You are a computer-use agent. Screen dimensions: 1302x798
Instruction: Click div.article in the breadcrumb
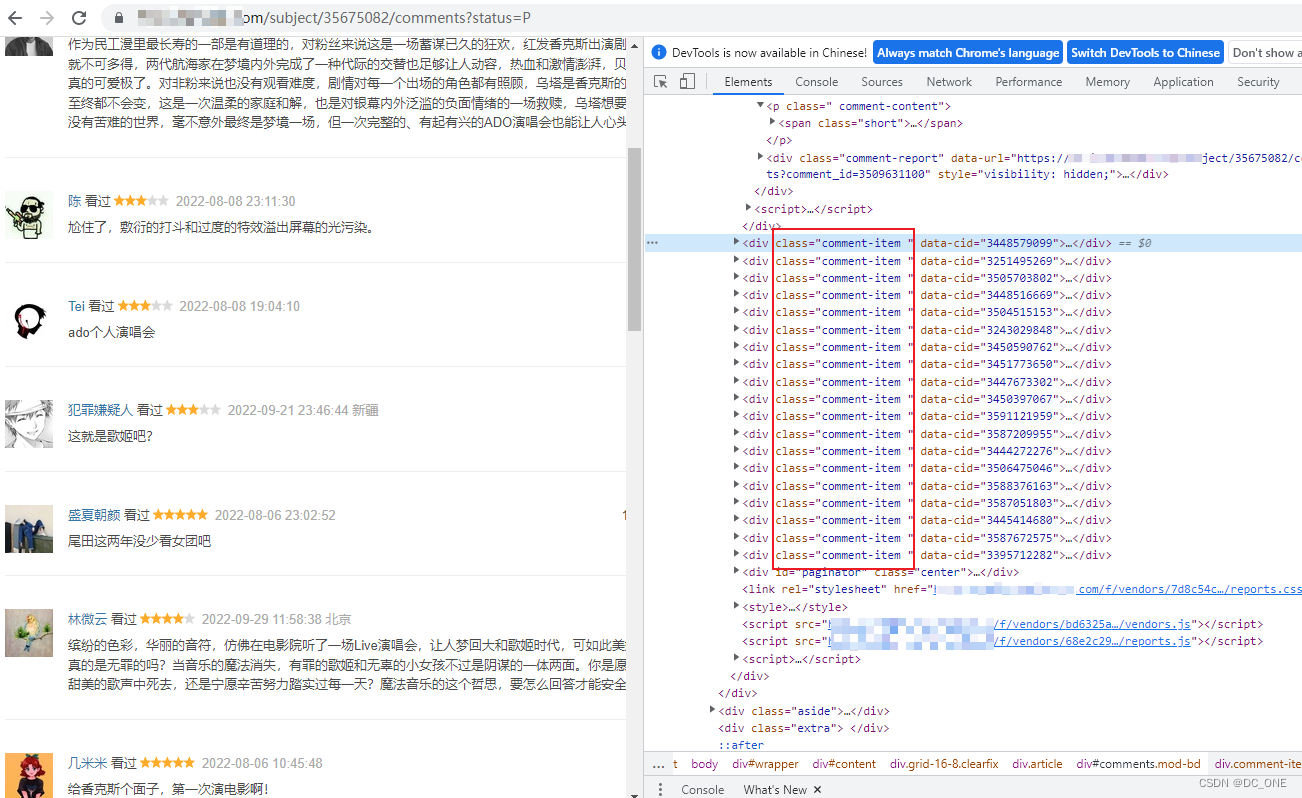(x=1037, y=764)
